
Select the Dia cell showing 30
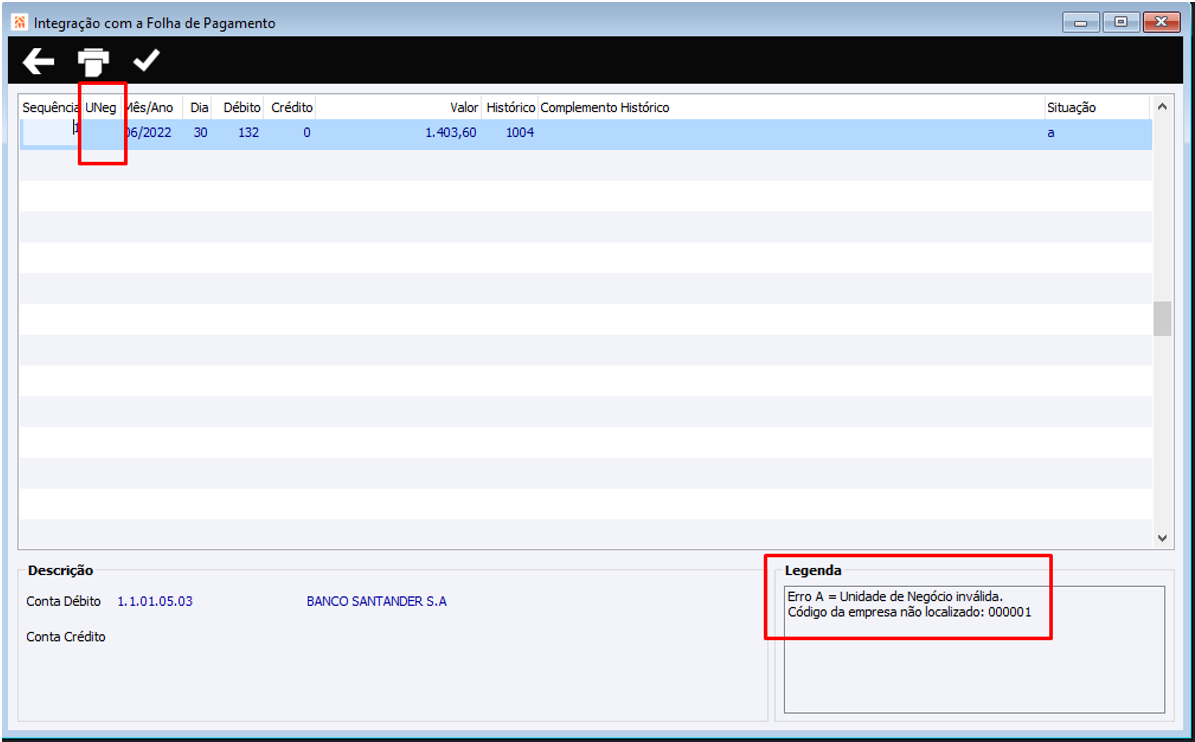coord(200,133)
